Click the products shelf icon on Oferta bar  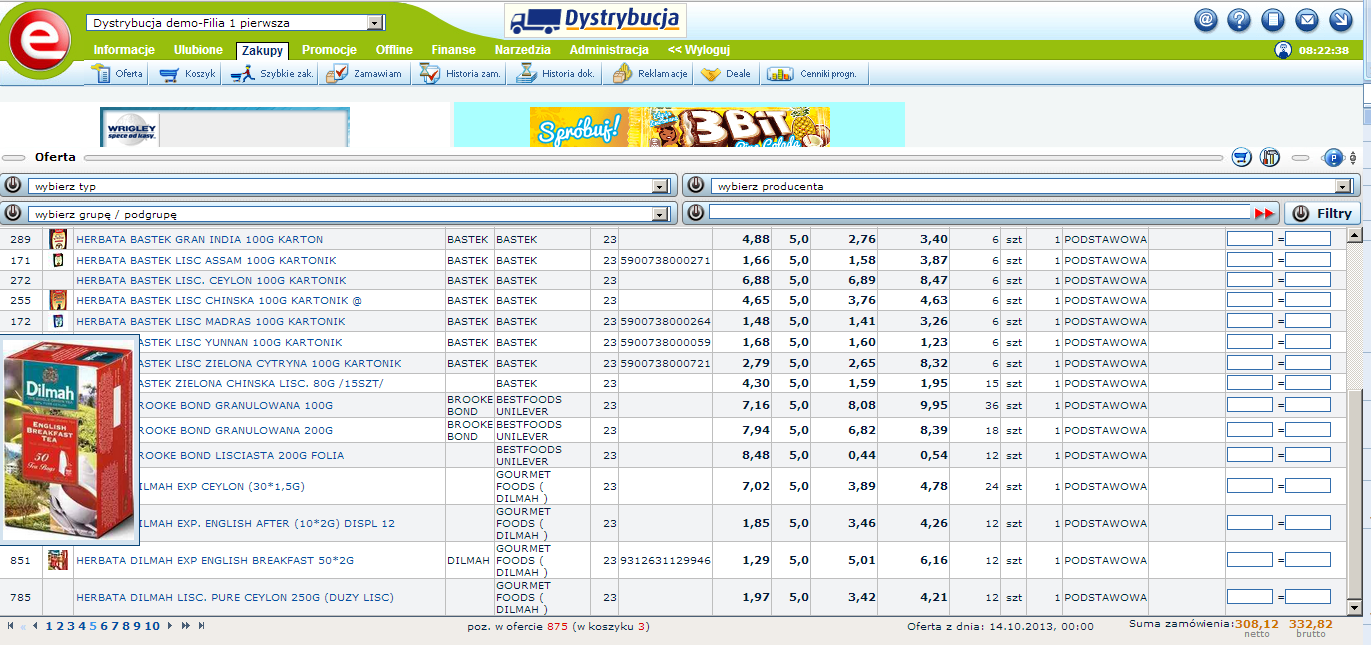pyautogui.click(x=1270, y=157)
